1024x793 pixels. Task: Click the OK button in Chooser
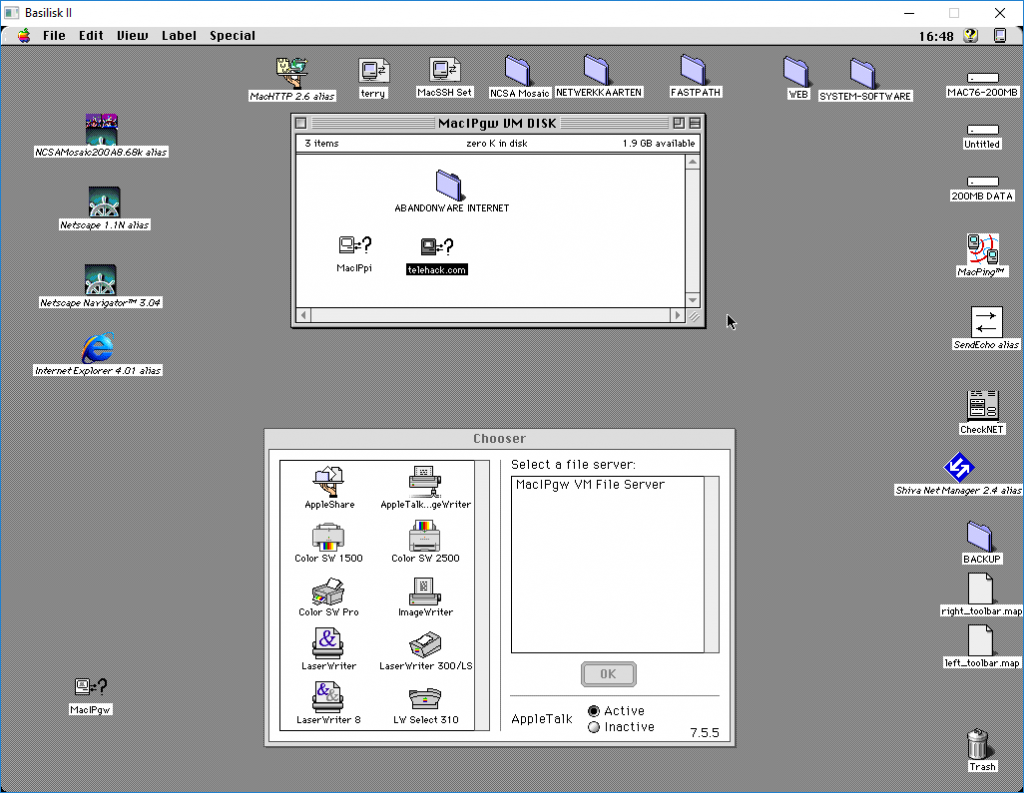point(608,674)
